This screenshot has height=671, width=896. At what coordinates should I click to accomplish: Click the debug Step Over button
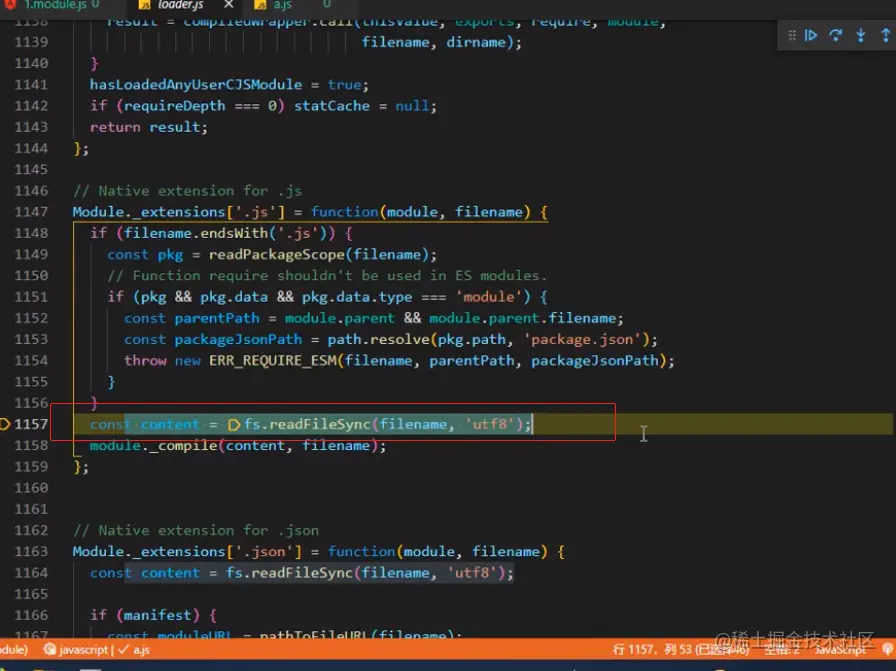(835, 35)
